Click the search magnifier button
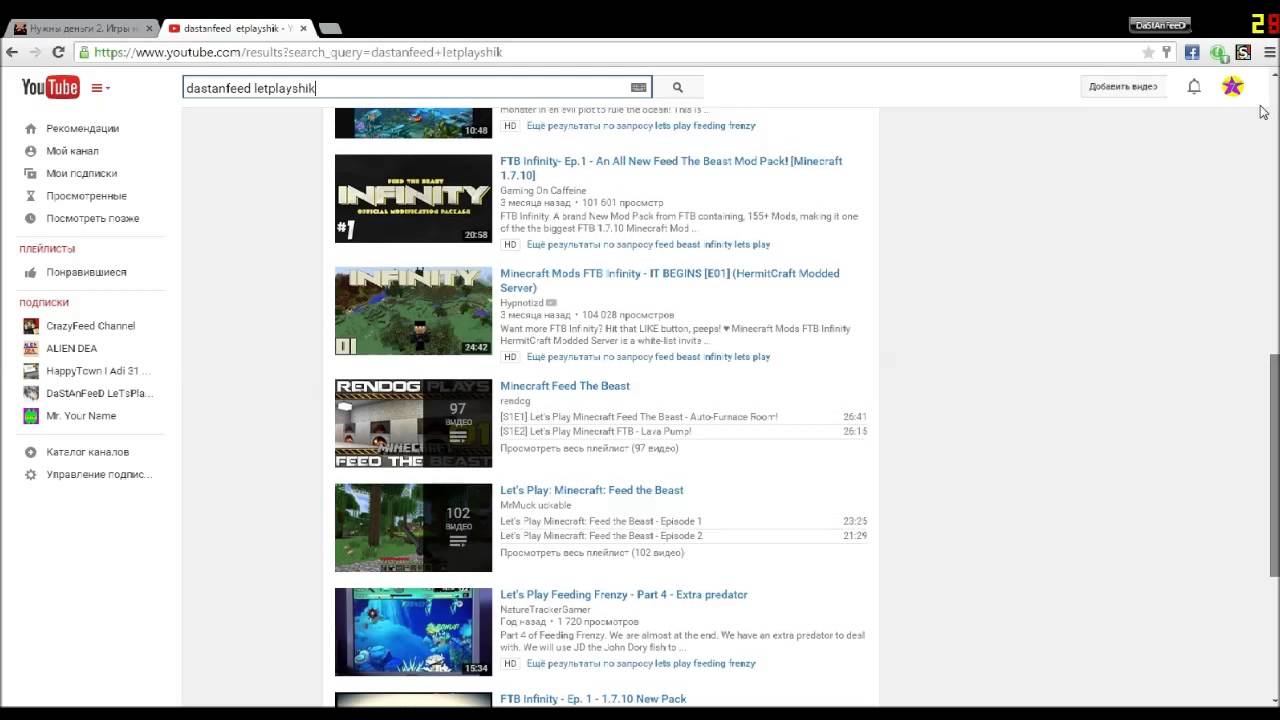Image resolution: width=1280 pixels, height=720 pixels. click(677, 88)
